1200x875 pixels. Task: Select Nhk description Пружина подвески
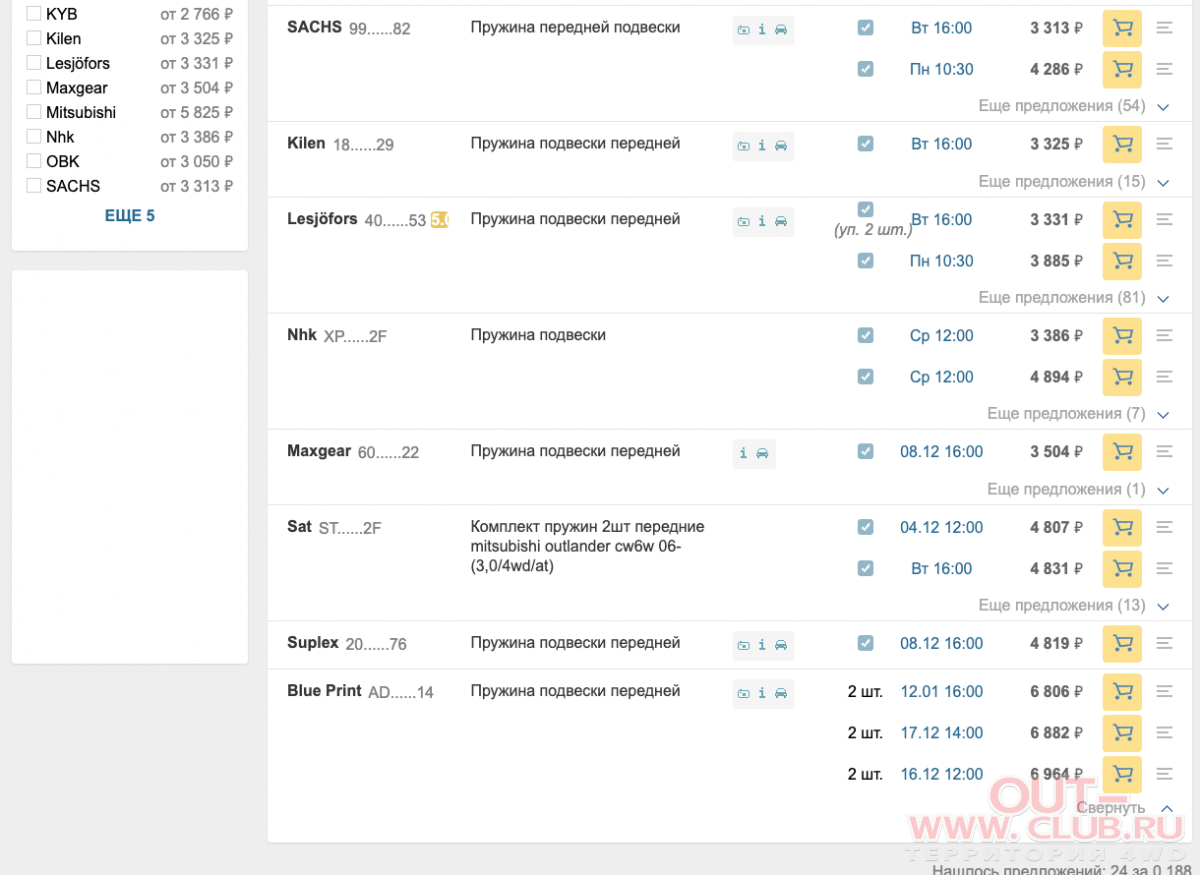coord(538,335)
